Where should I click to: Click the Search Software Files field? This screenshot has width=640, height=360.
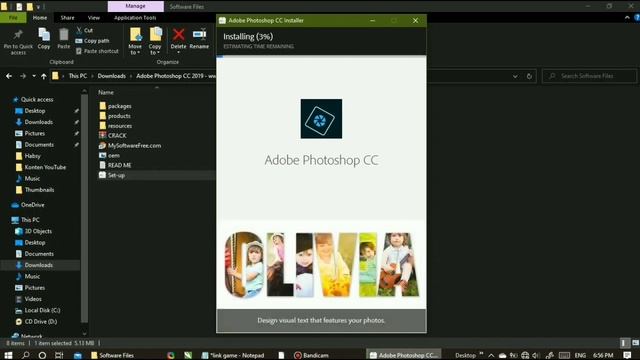pyautogui.click(x=589, y=76)
